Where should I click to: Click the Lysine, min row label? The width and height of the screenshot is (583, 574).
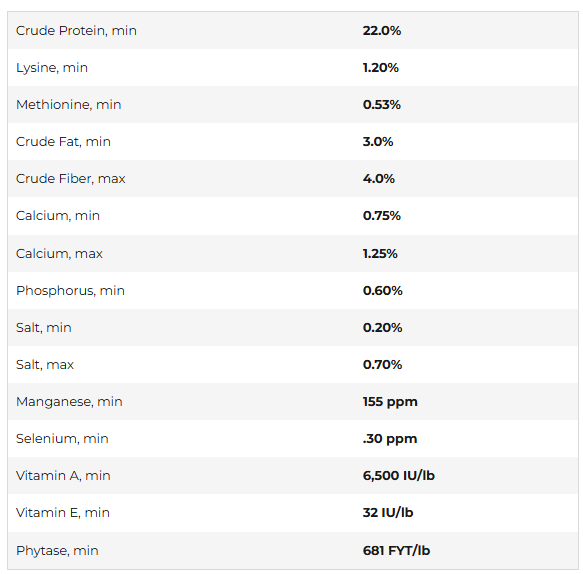click(52, 68)
